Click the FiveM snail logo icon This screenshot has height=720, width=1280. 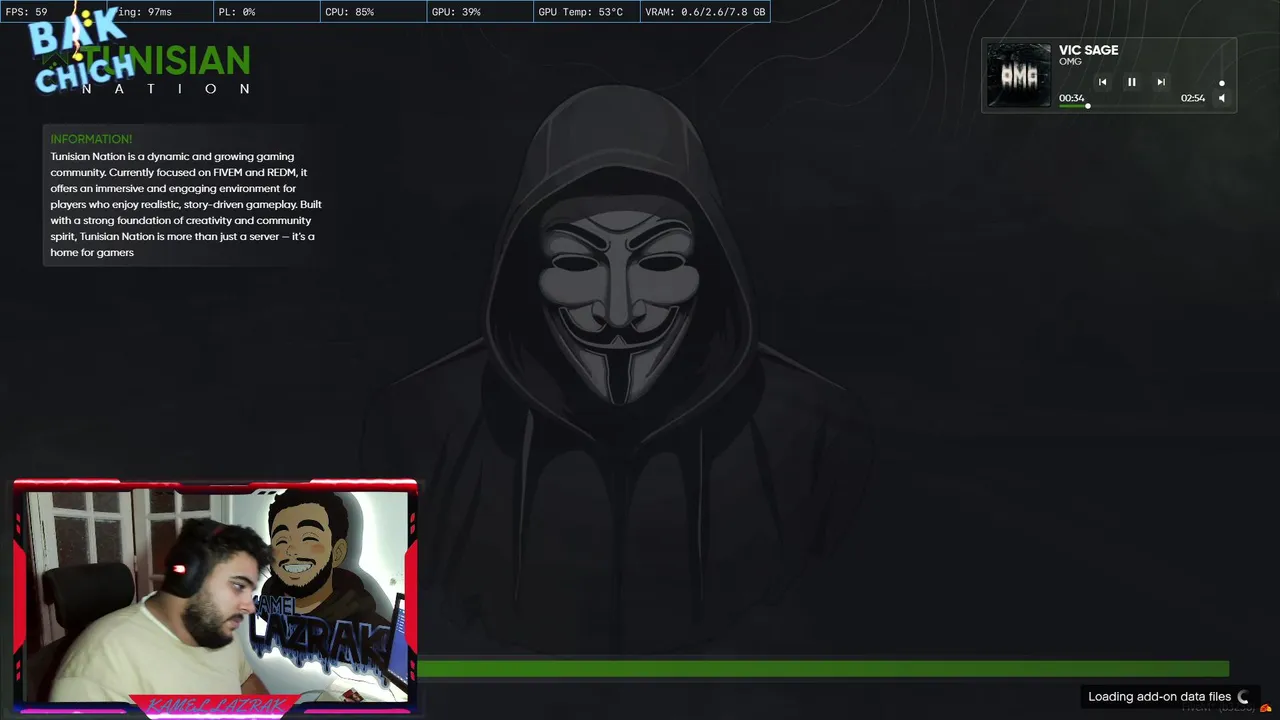click(x=1265, y=709)
